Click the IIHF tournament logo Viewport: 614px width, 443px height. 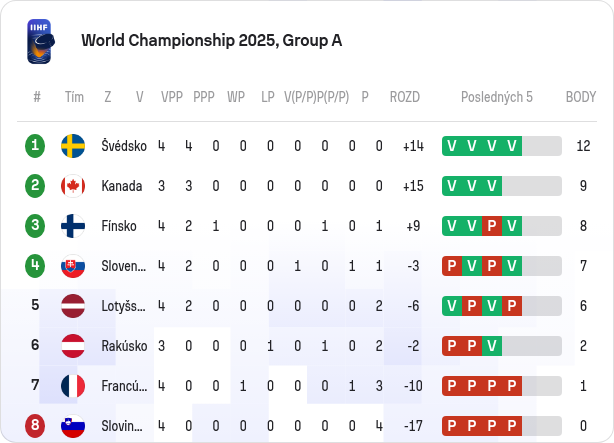pos(40,41)
